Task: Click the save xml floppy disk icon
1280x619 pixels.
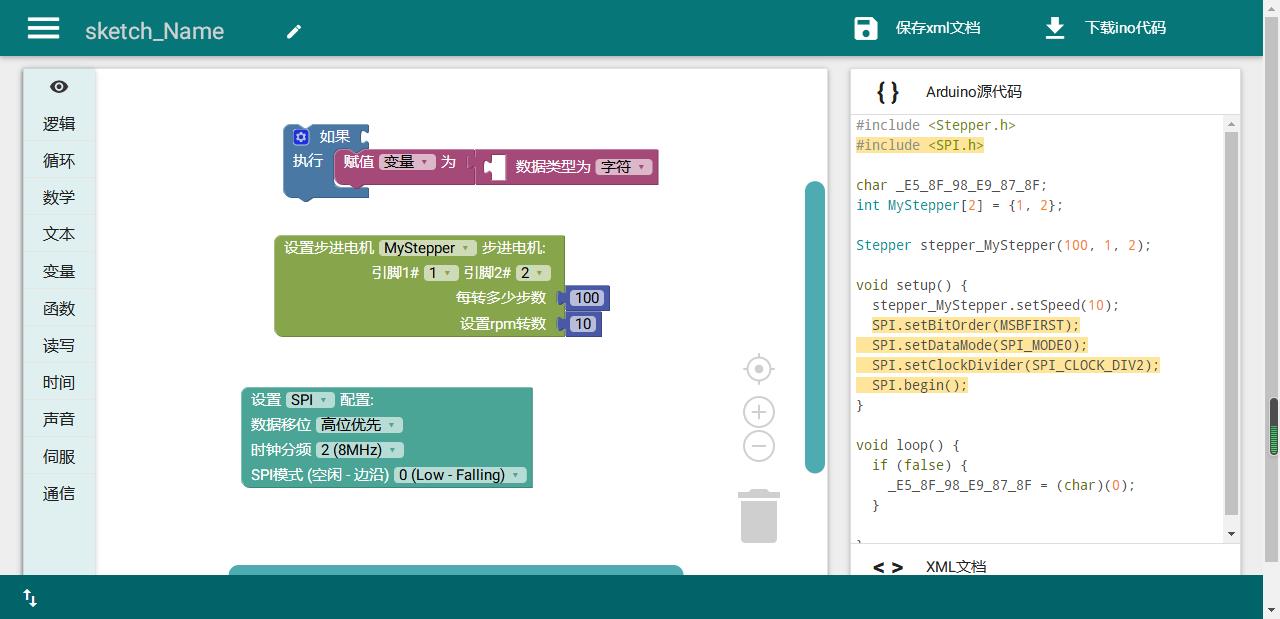Action: [x=866, y=28]
